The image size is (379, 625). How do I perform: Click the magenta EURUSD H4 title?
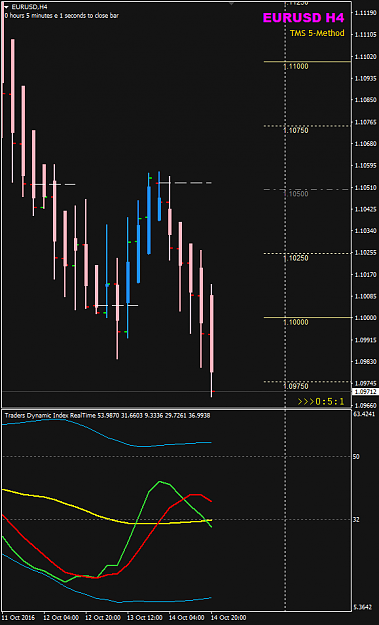303,18
